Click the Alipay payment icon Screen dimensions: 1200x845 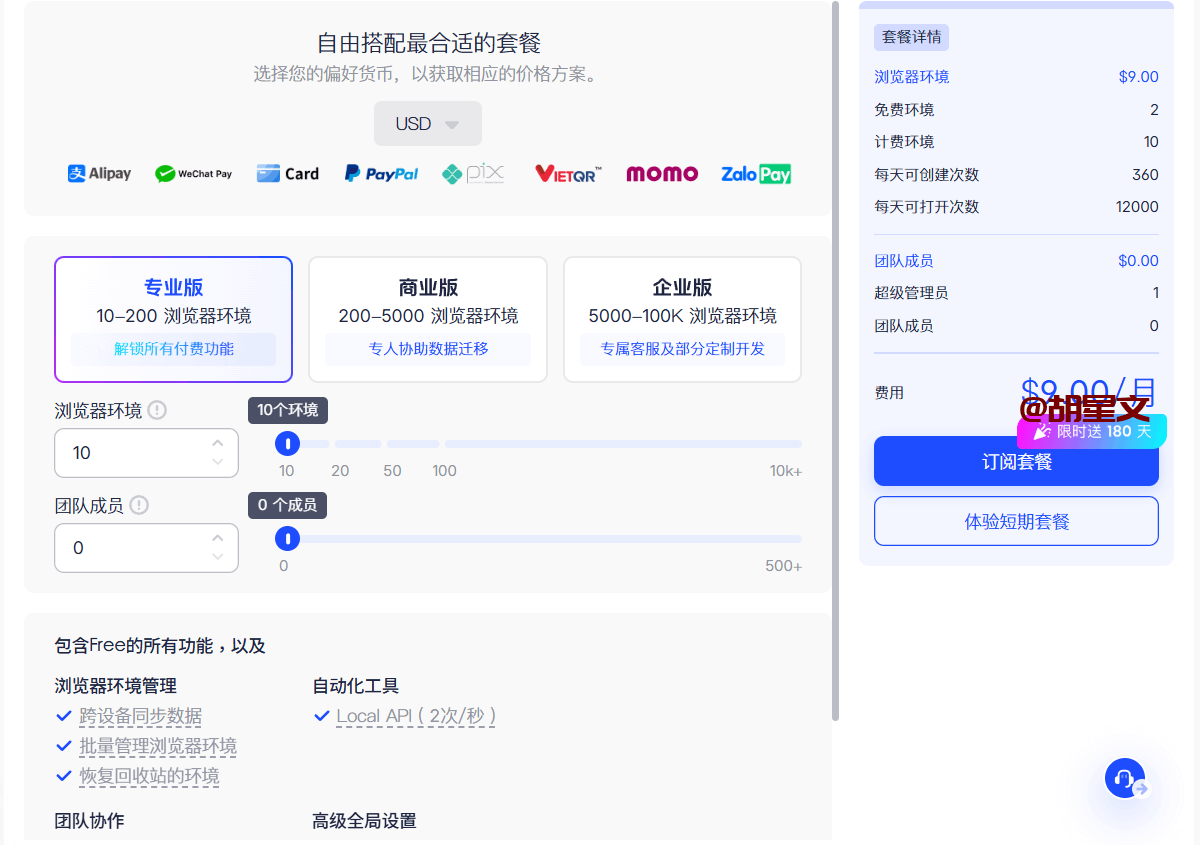click(99, 173)
